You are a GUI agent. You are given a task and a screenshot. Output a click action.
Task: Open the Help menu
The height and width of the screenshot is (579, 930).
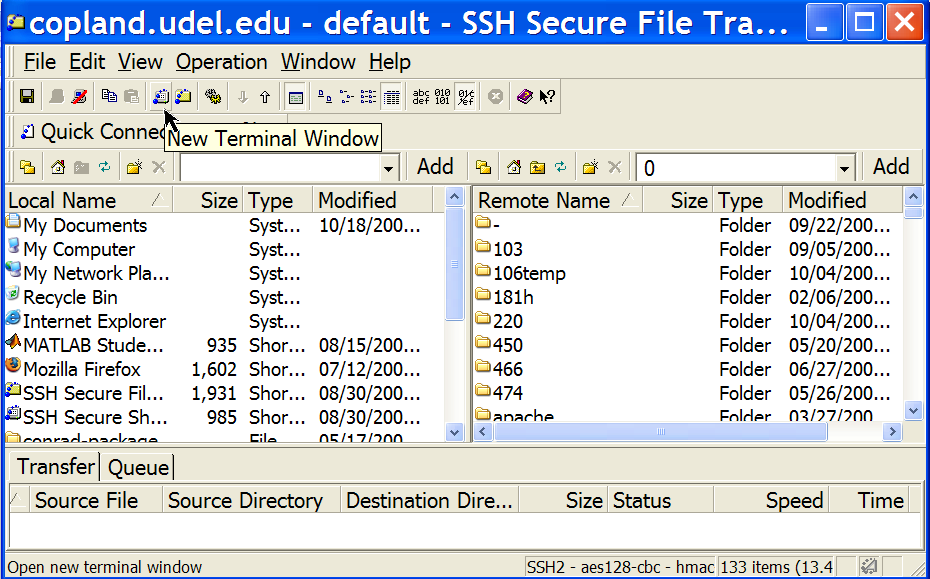click(390, 62)
